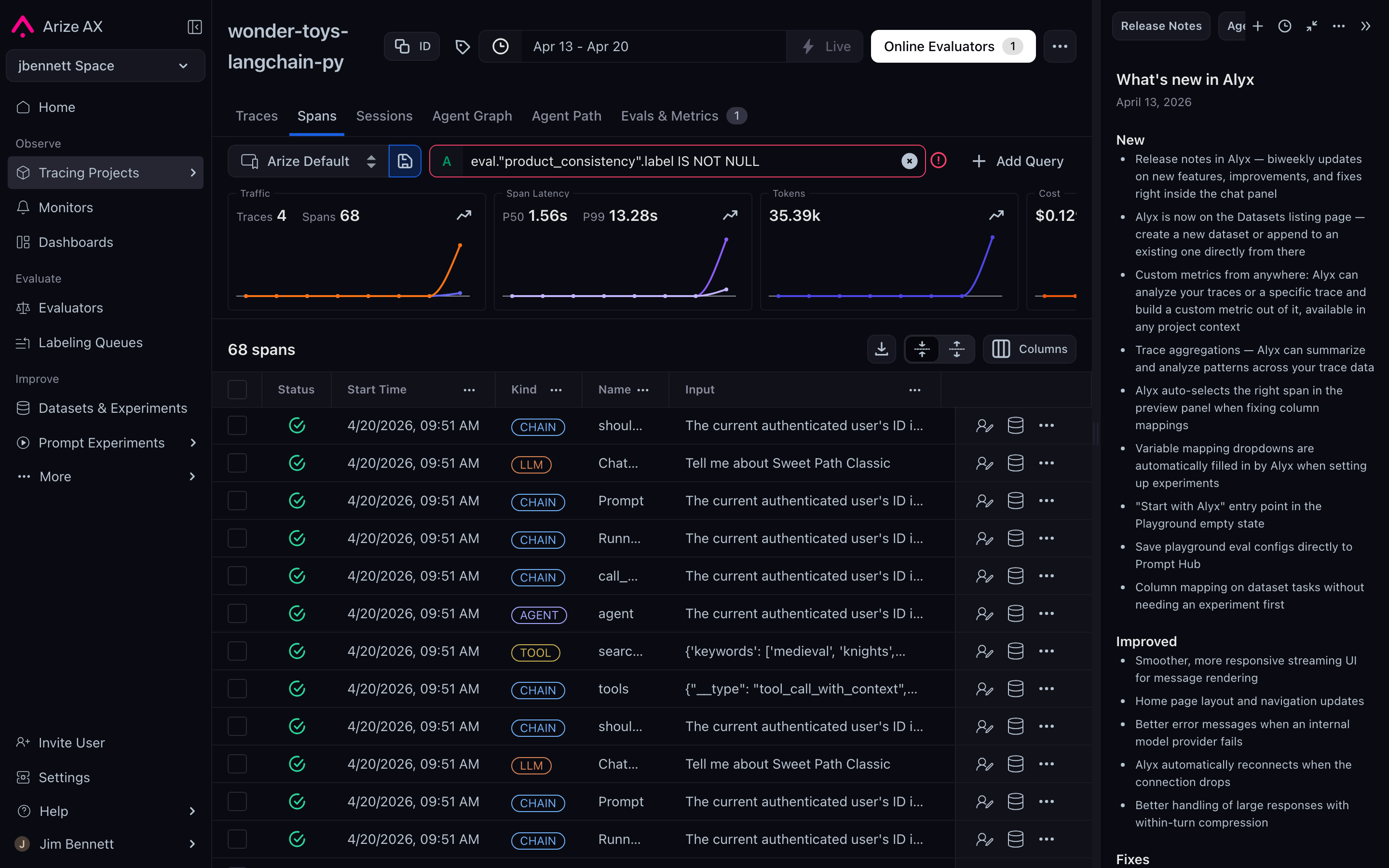Click the Status column header

296,390
